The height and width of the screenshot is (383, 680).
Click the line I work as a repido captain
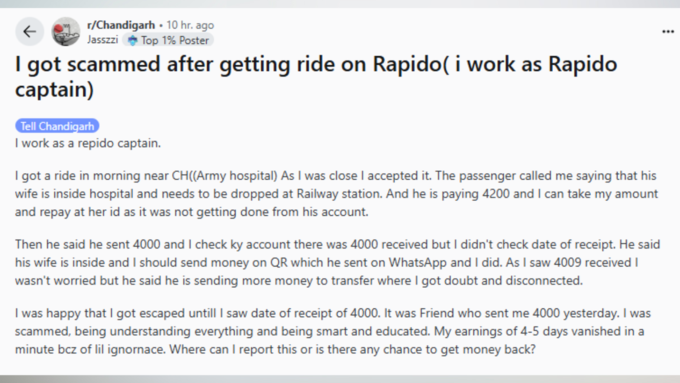88,143
